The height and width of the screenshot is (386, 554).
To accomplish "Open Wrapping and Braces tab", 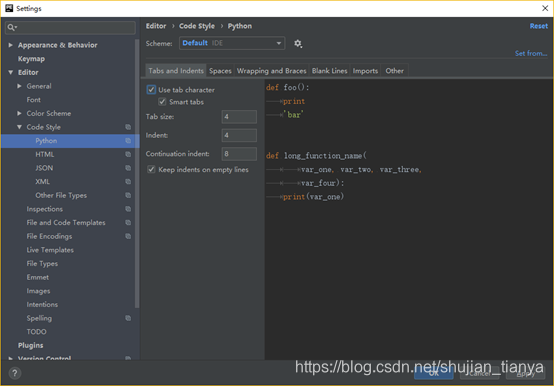I will click(271, 71).
